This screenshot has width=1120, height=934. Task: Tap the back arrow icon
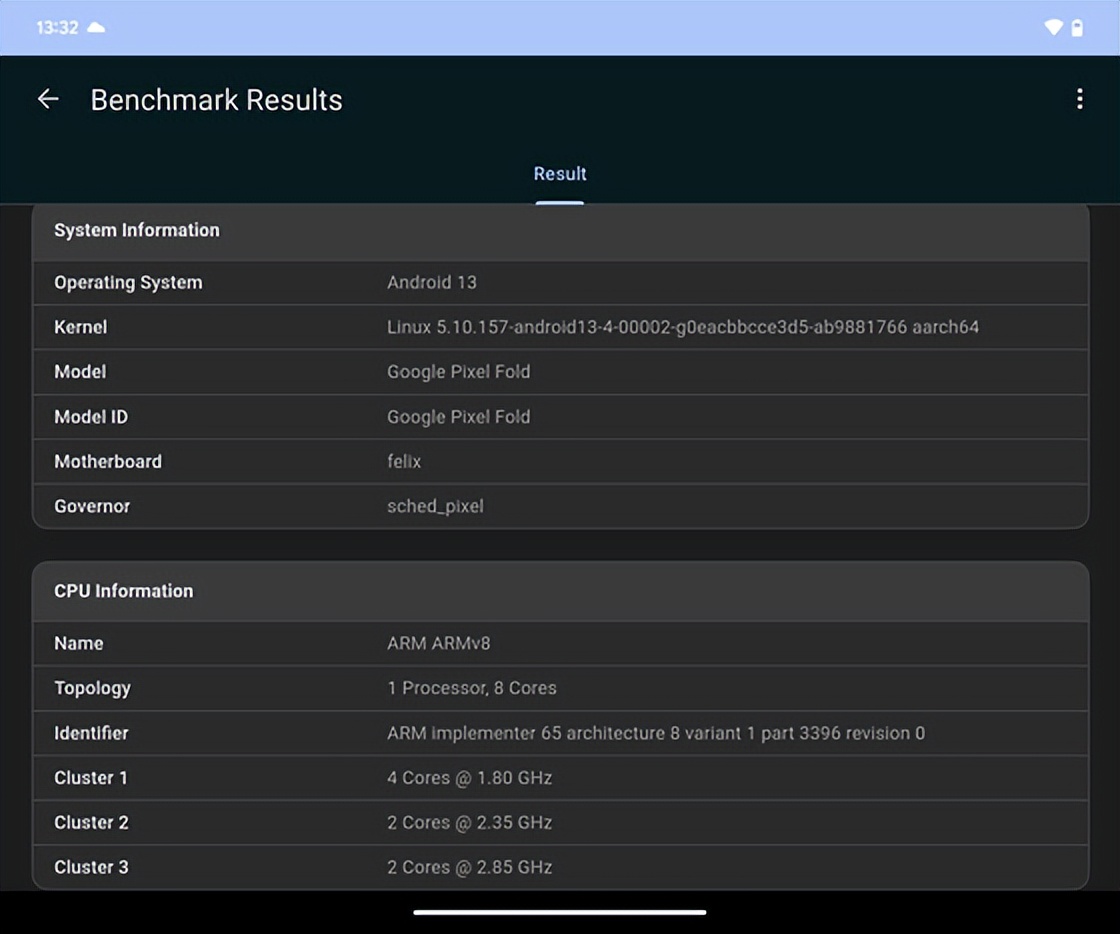[x=48, y=99]
